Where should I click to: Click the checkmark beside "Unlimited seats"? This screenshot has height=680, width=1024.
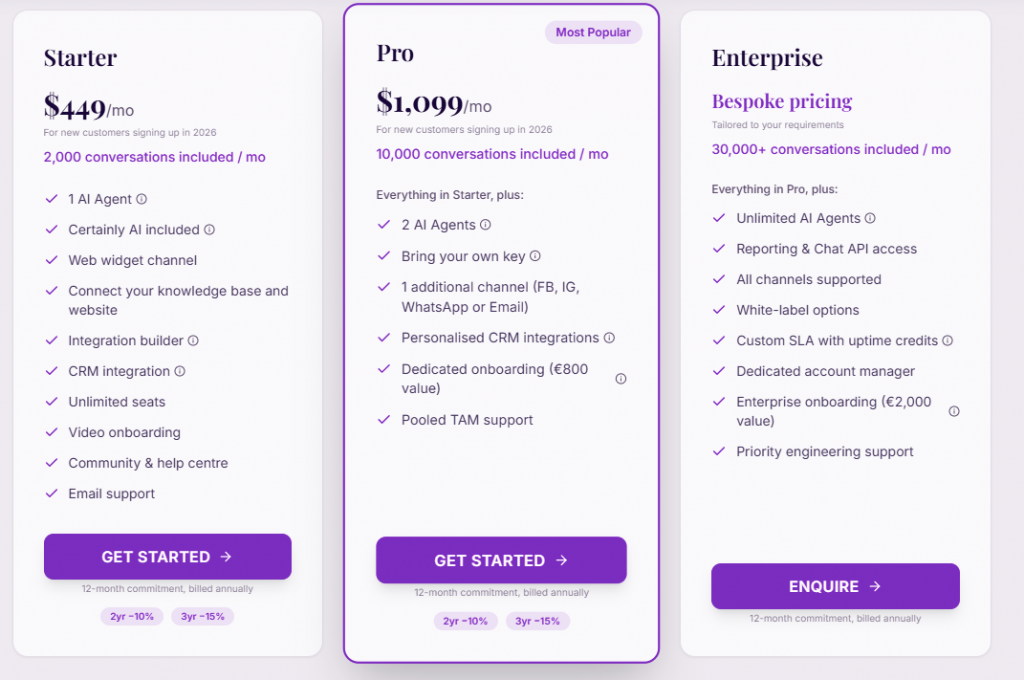click(51, 401)
